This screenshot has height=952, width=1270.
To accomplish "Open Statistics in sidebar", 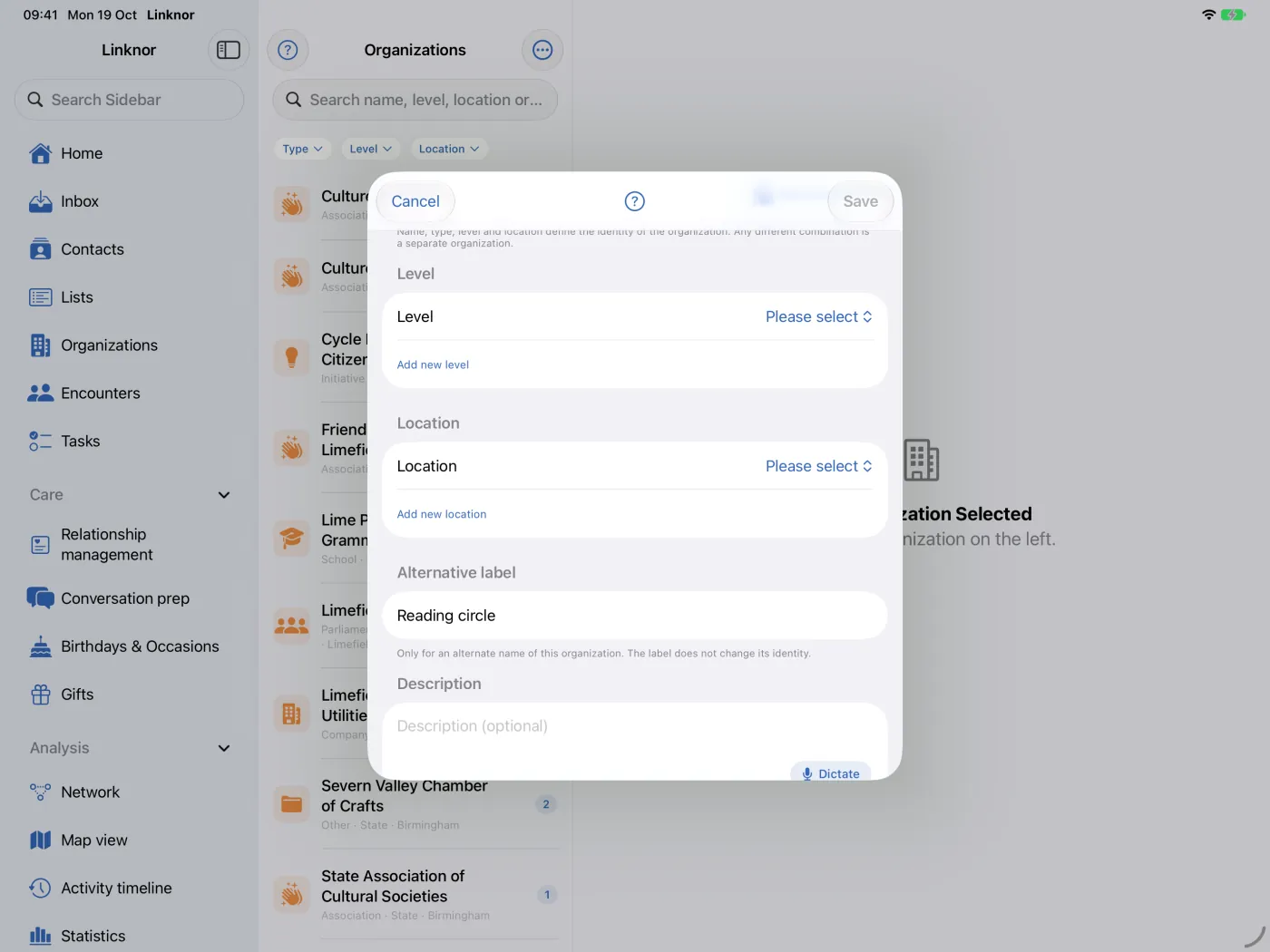I will [x=129, y=936].
